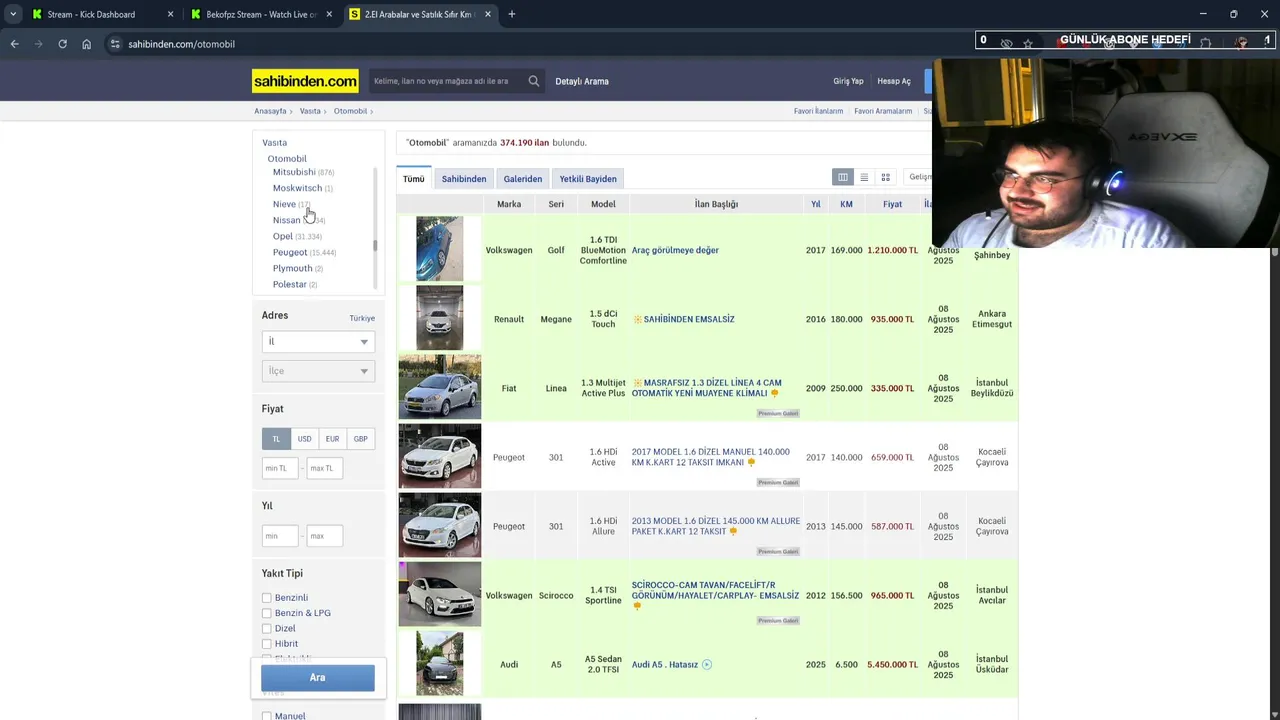Sort listings by Yıl column
1280x720 pixels.
tap(816, 204)
